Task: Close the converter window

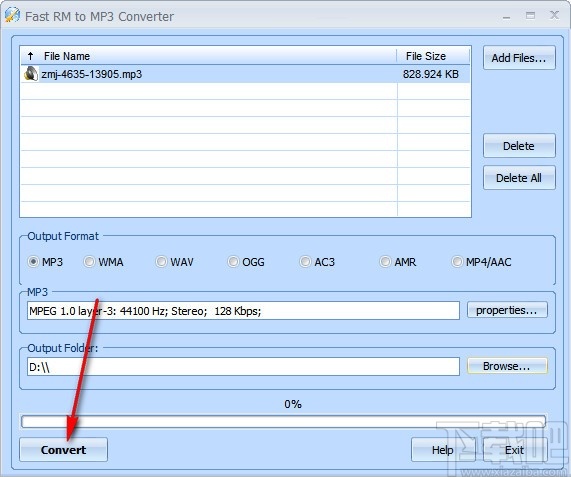Action: coord(554,15)
